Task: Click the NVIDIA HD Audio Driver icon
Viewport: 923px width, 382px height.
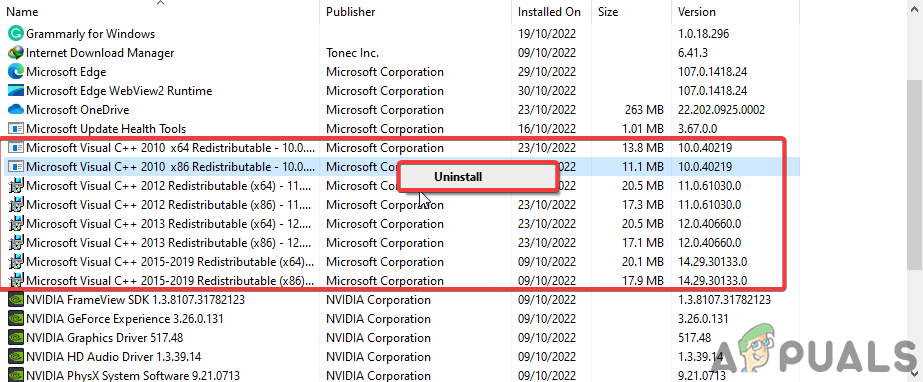Action: [16, 356]
